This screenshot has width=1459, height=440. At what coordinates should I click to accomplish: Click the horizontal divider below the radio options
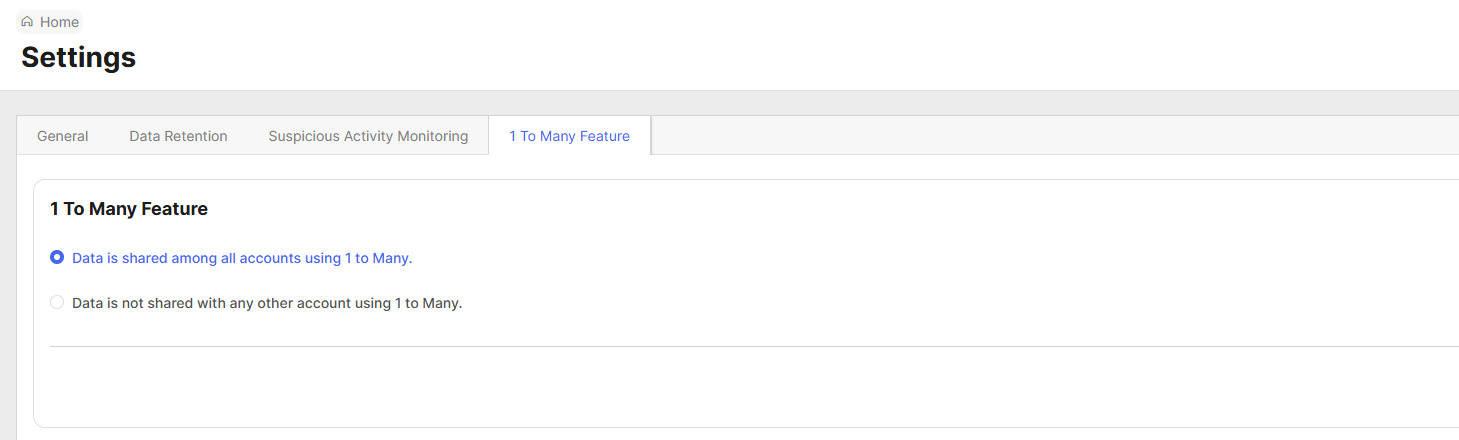[700, 346]
